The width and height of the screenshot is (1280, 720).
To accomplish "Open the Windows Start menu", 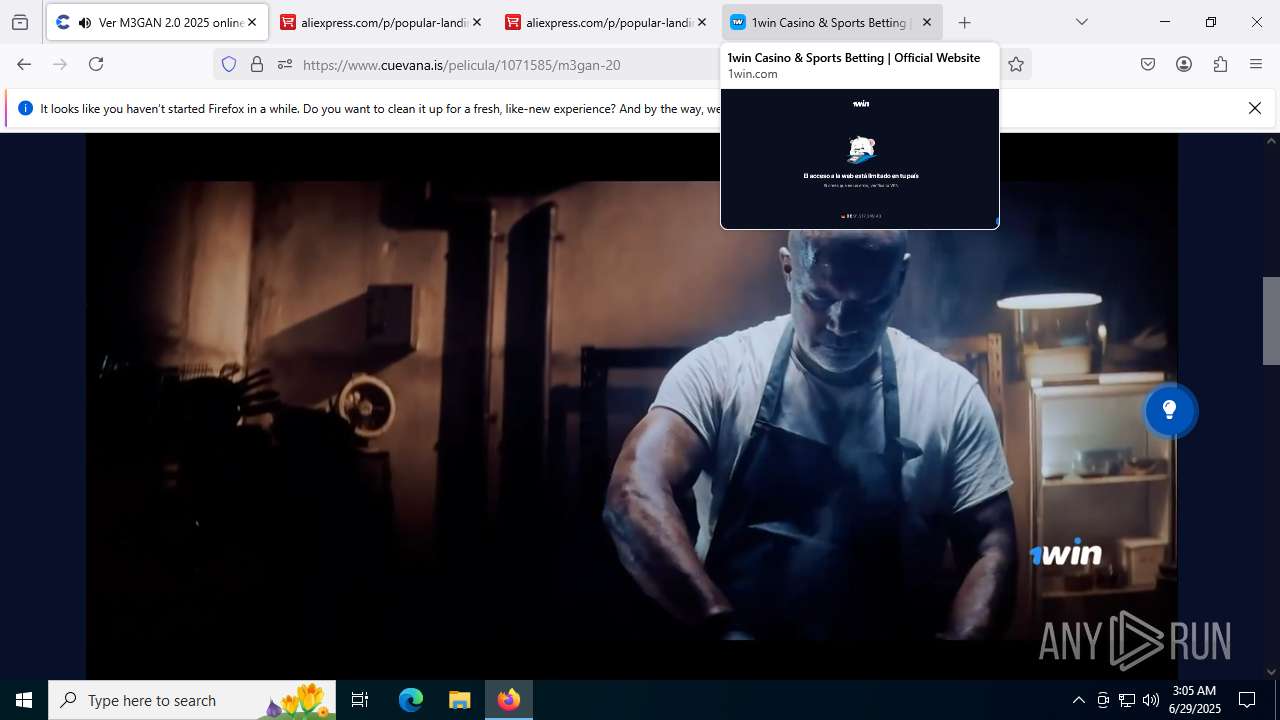I will tap(24, 700).
